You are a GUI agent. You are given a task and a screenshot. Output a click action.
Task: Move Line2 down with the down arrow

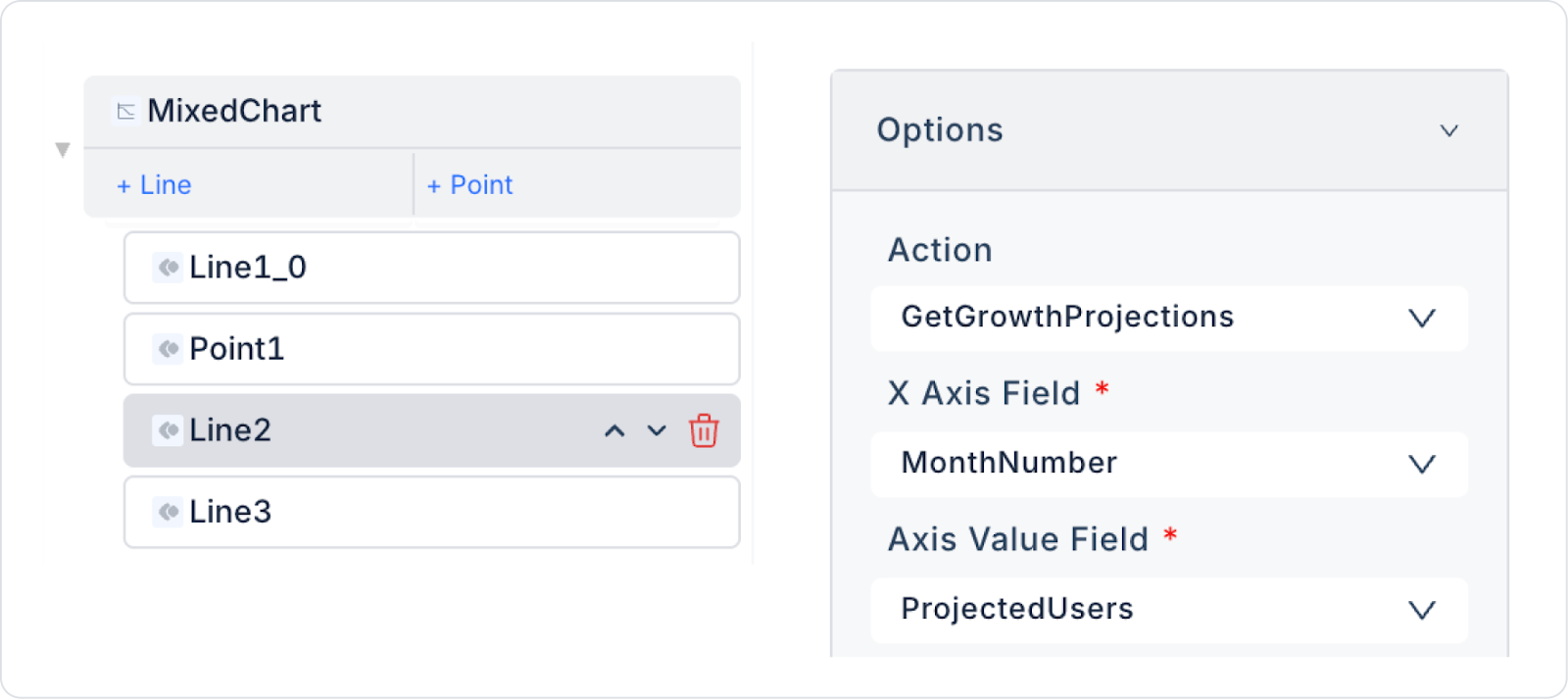point(657,430)
